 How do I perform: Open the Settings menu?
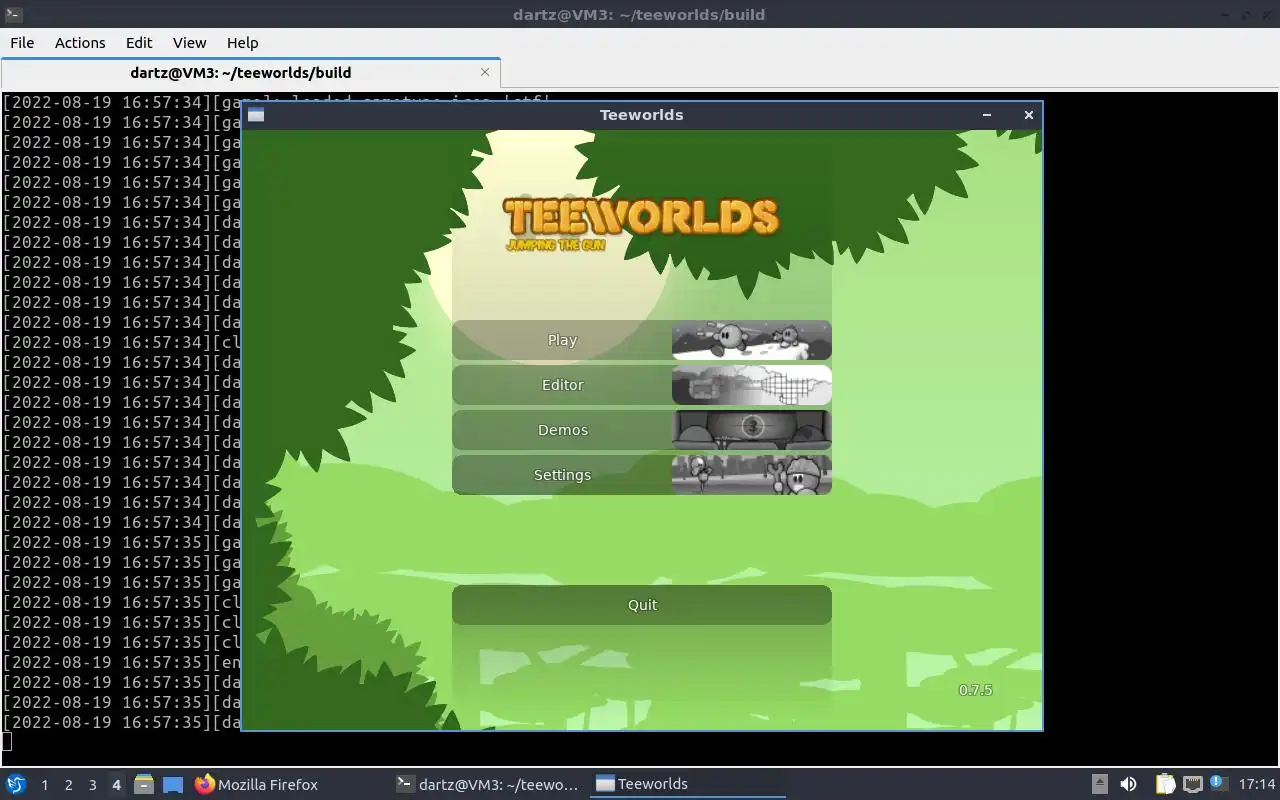562,475
